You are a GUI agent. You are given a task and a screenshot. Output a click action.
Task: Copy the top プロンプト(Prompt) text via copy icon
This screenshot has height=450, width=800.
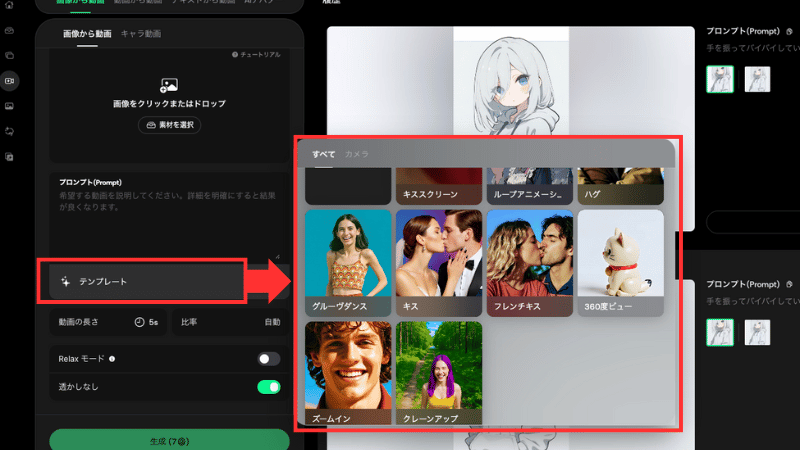click(790, 32)
